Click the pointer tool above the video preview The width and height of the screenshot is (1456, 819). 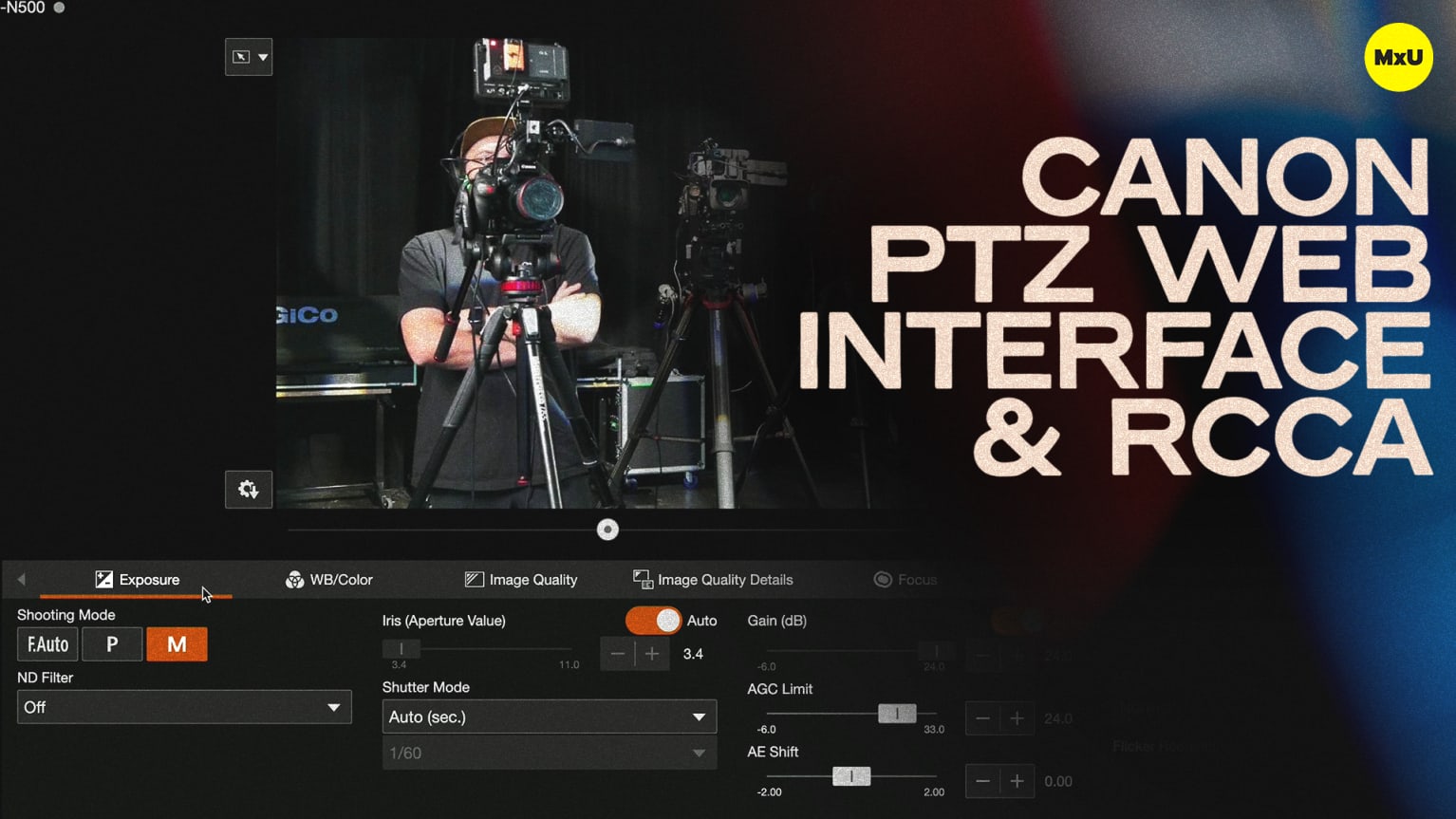click(x=242, y=56)
